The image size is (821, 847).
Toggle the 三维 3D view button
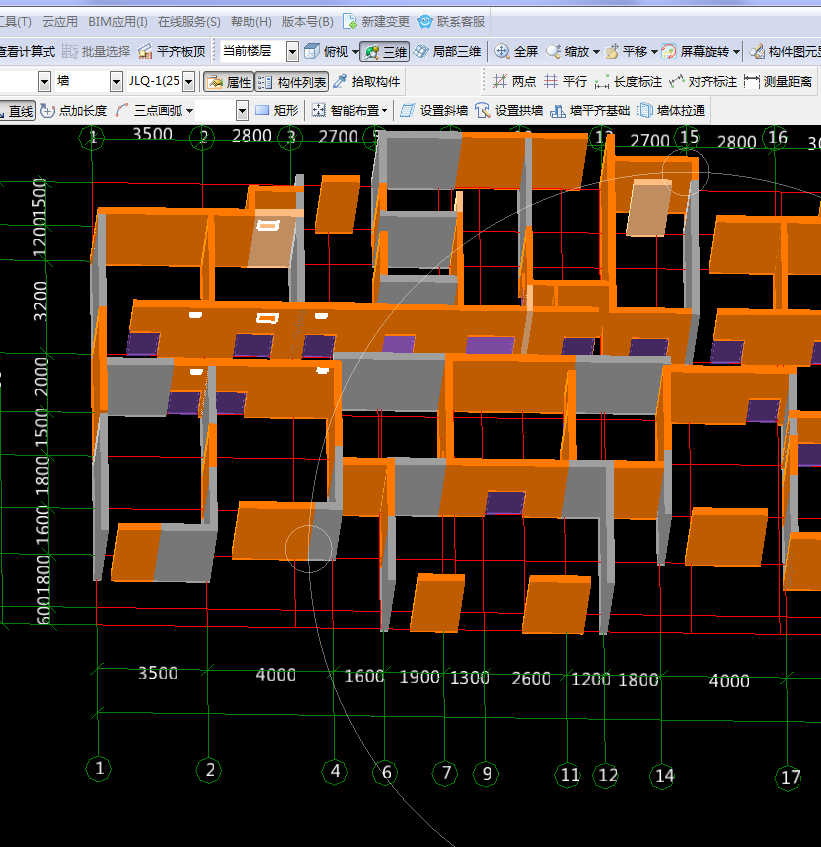[385, 52]
